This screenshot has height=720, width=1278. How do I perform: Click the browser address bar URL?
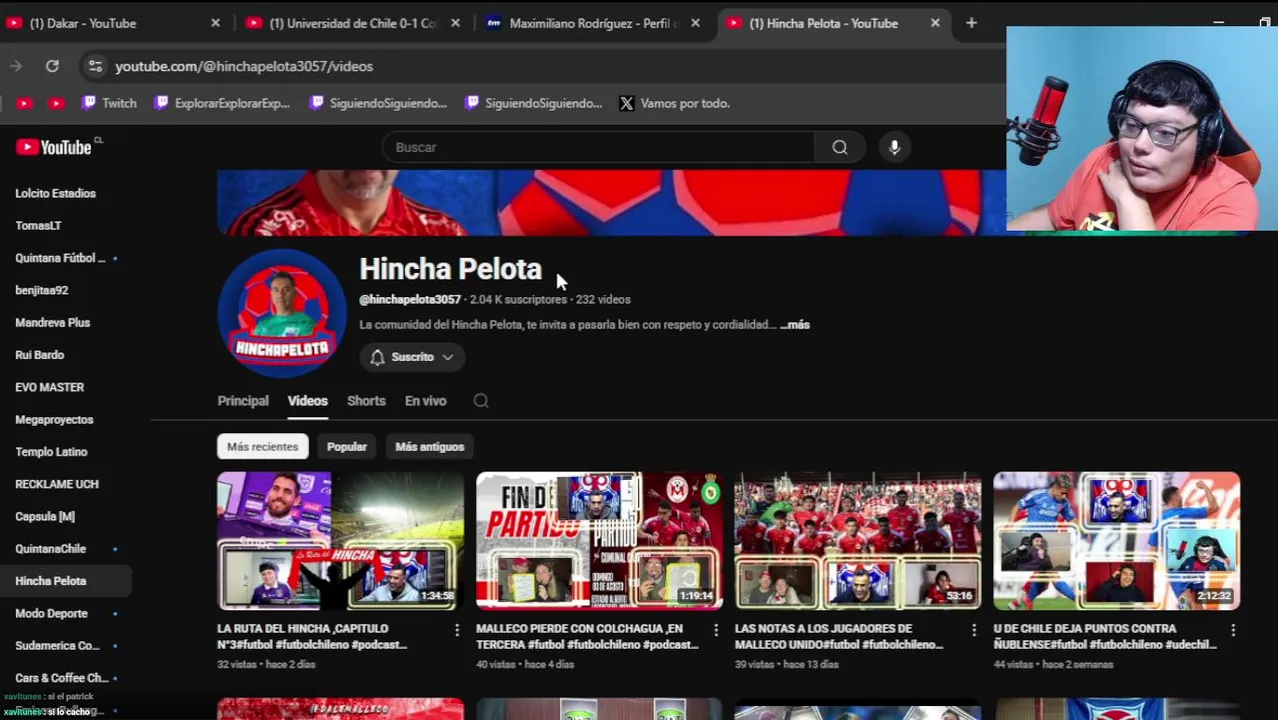[244, 66]
